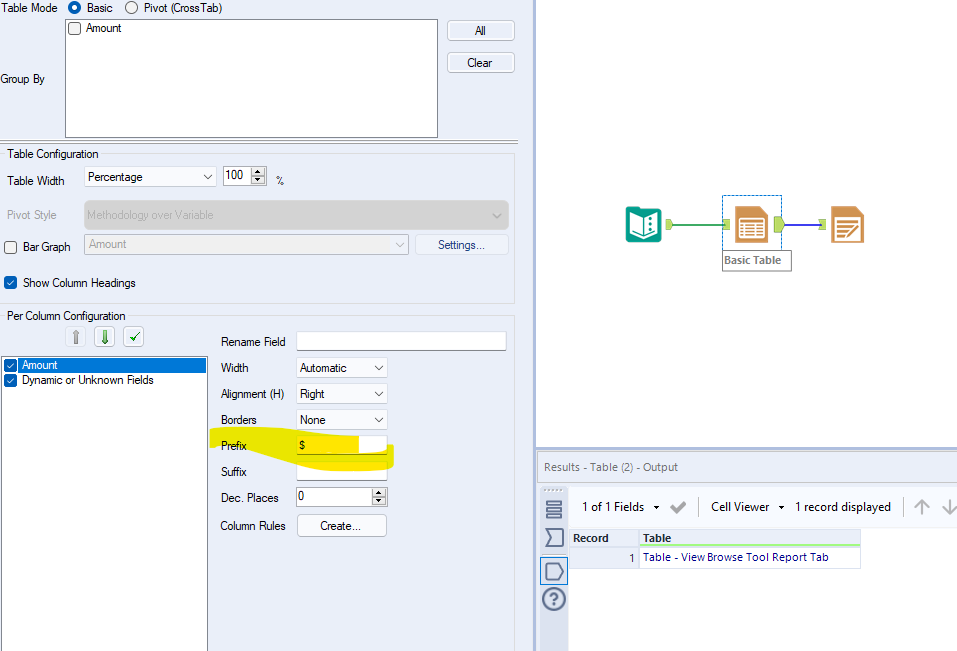
Task: Click the Rename Field input box
Action: pos(401,341)
